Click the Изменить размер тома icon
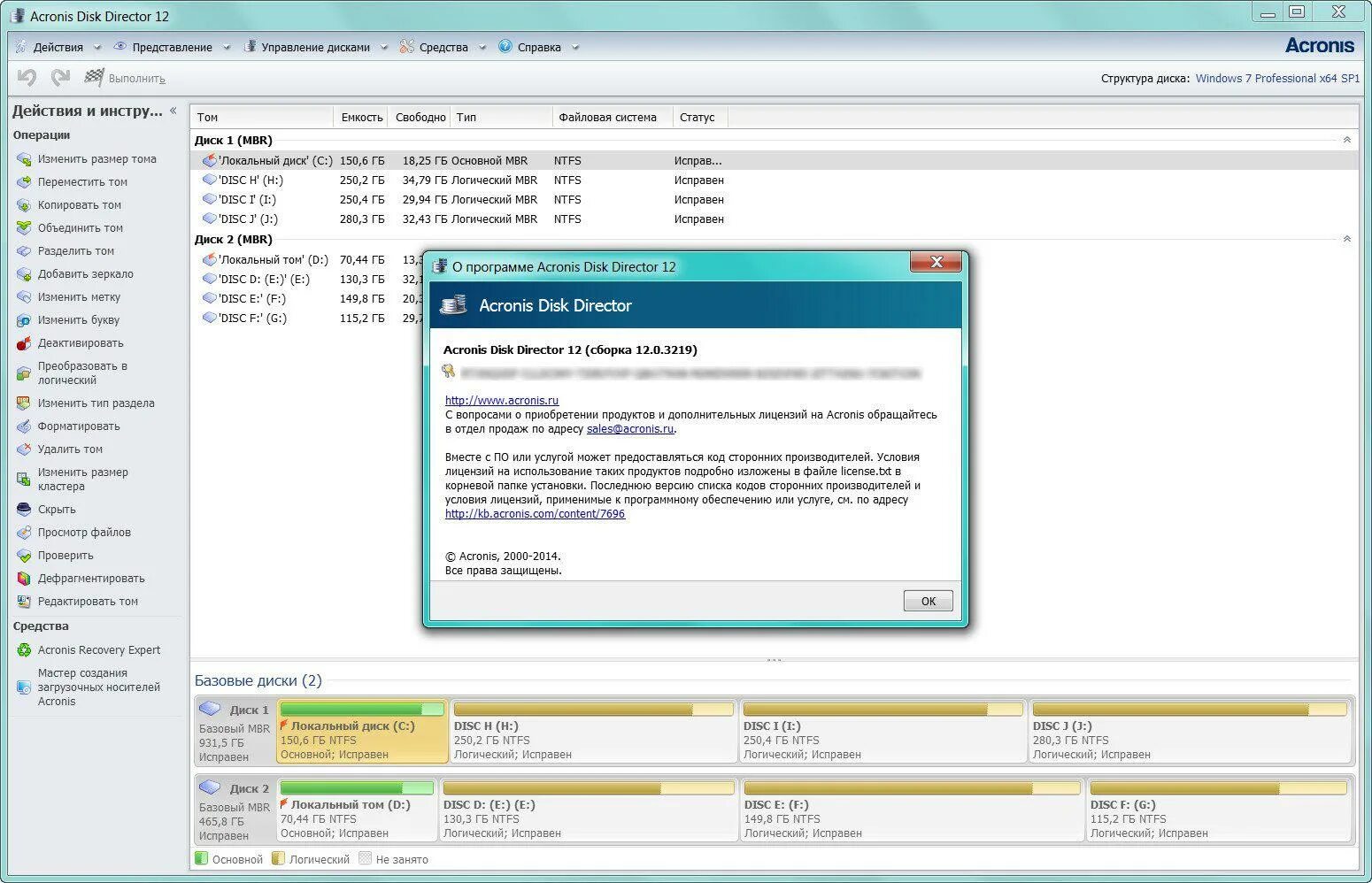Screen dimensions: 1372x883 point(24,159)
